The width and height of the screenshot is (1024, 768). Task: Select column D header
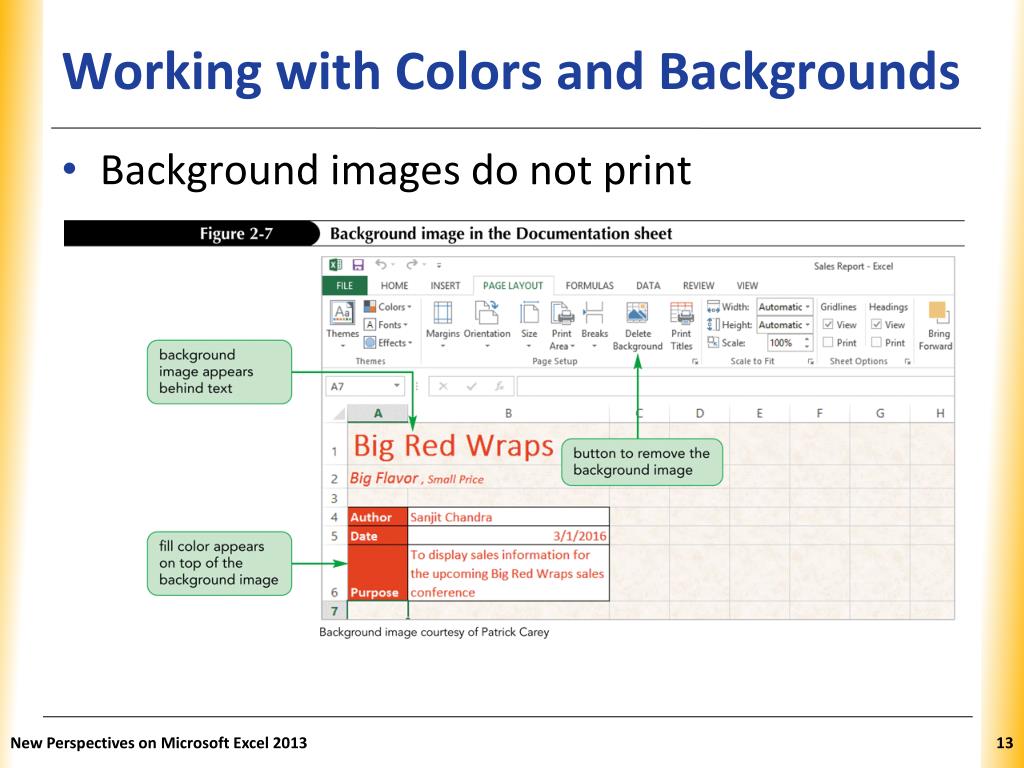point(699,413)
